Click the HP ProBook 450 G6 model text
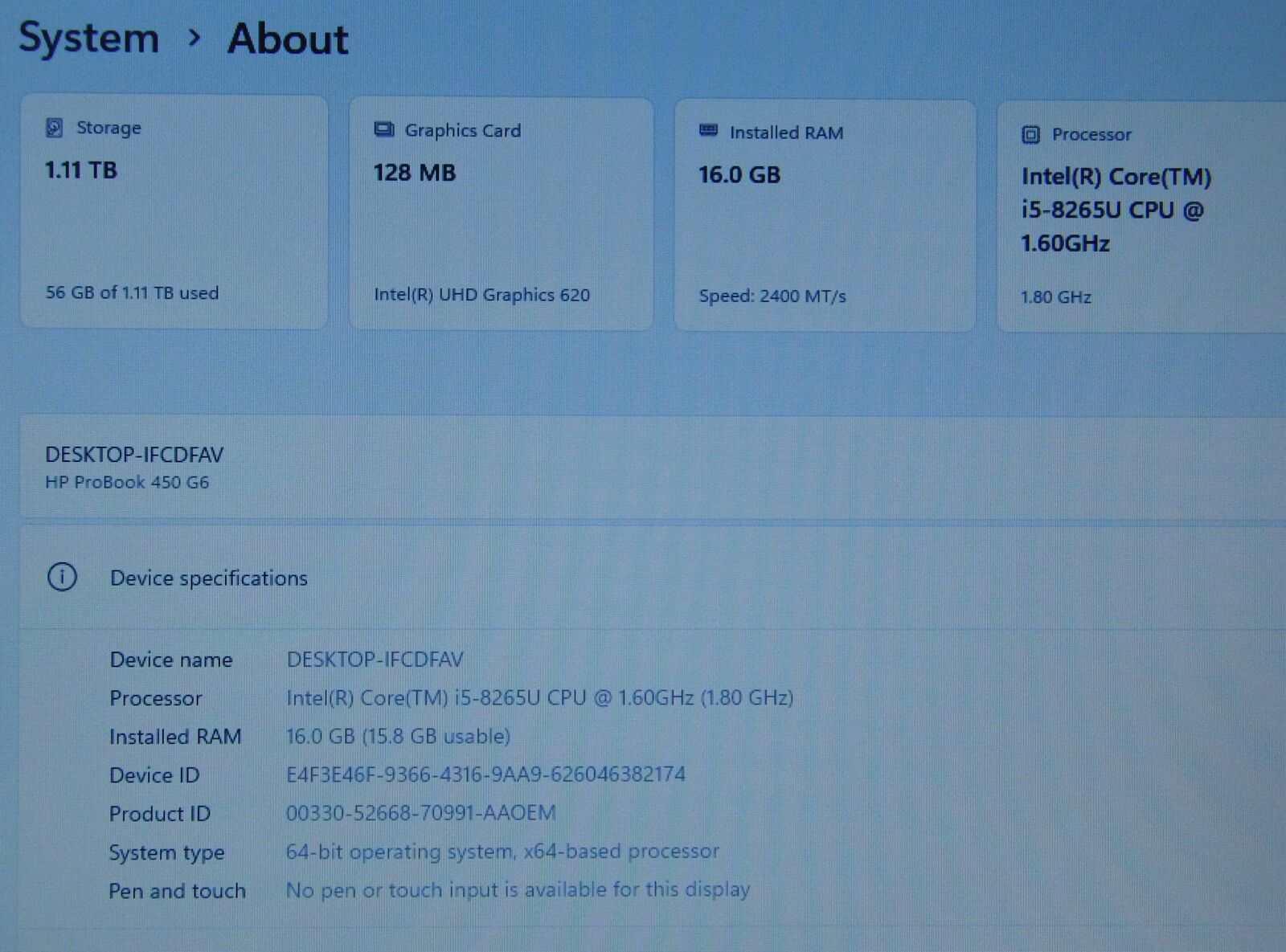The width and height of the screenshot is (1286, 952). [x=127, y=483]
